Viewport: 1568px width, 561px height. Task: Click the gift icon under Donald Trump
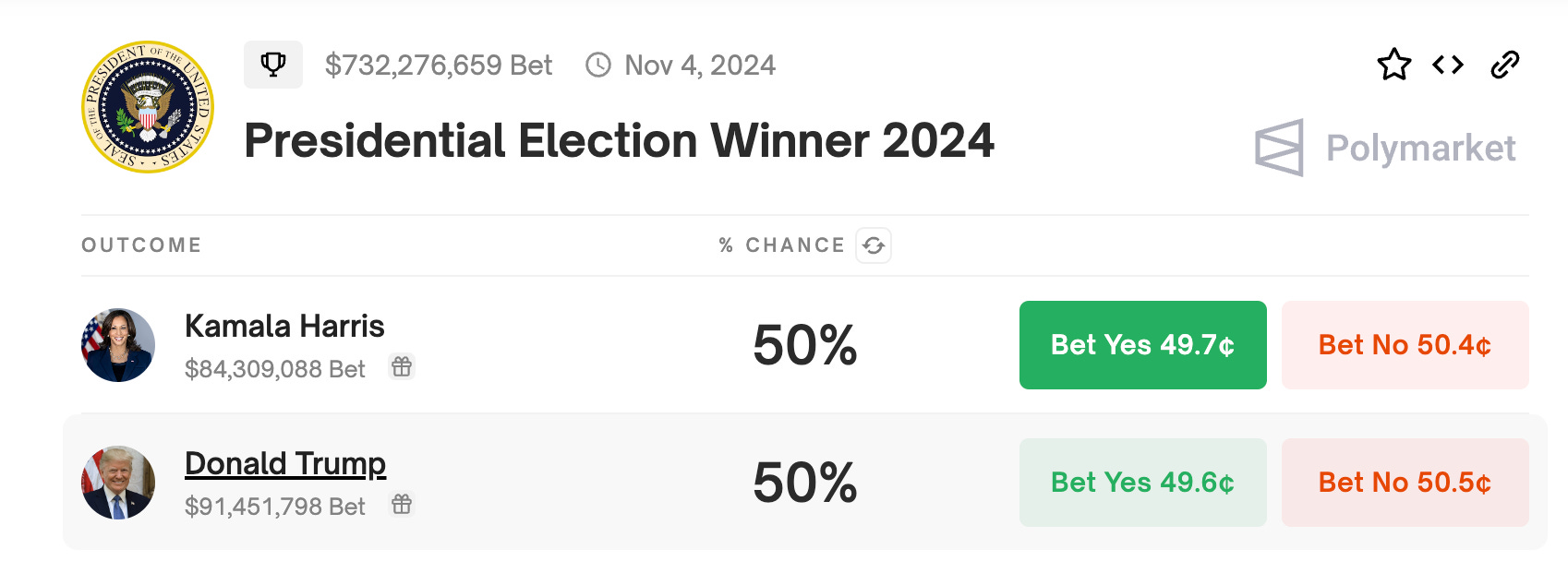[402, 505]
